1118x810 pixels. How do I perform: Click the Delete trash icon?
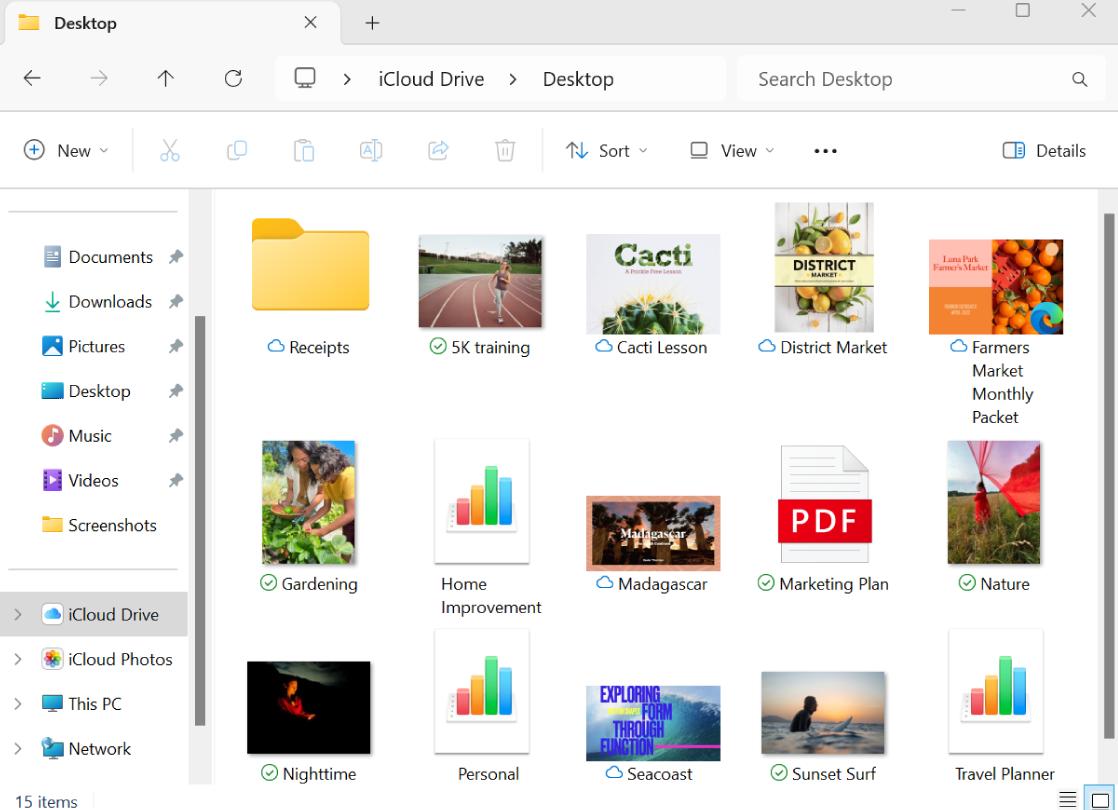click(x=505, y=150)
